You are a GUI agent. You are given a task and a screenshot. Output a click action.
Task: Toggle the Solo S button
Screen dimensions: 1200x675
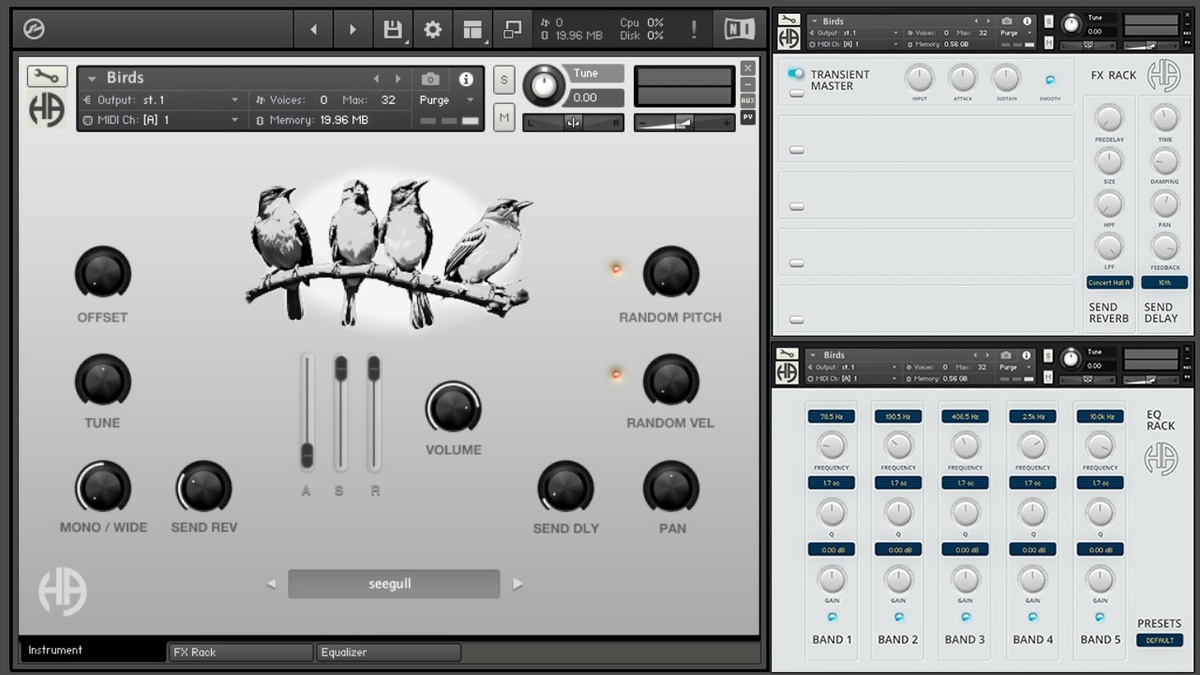pyautogui.click(x=503, y=80)
